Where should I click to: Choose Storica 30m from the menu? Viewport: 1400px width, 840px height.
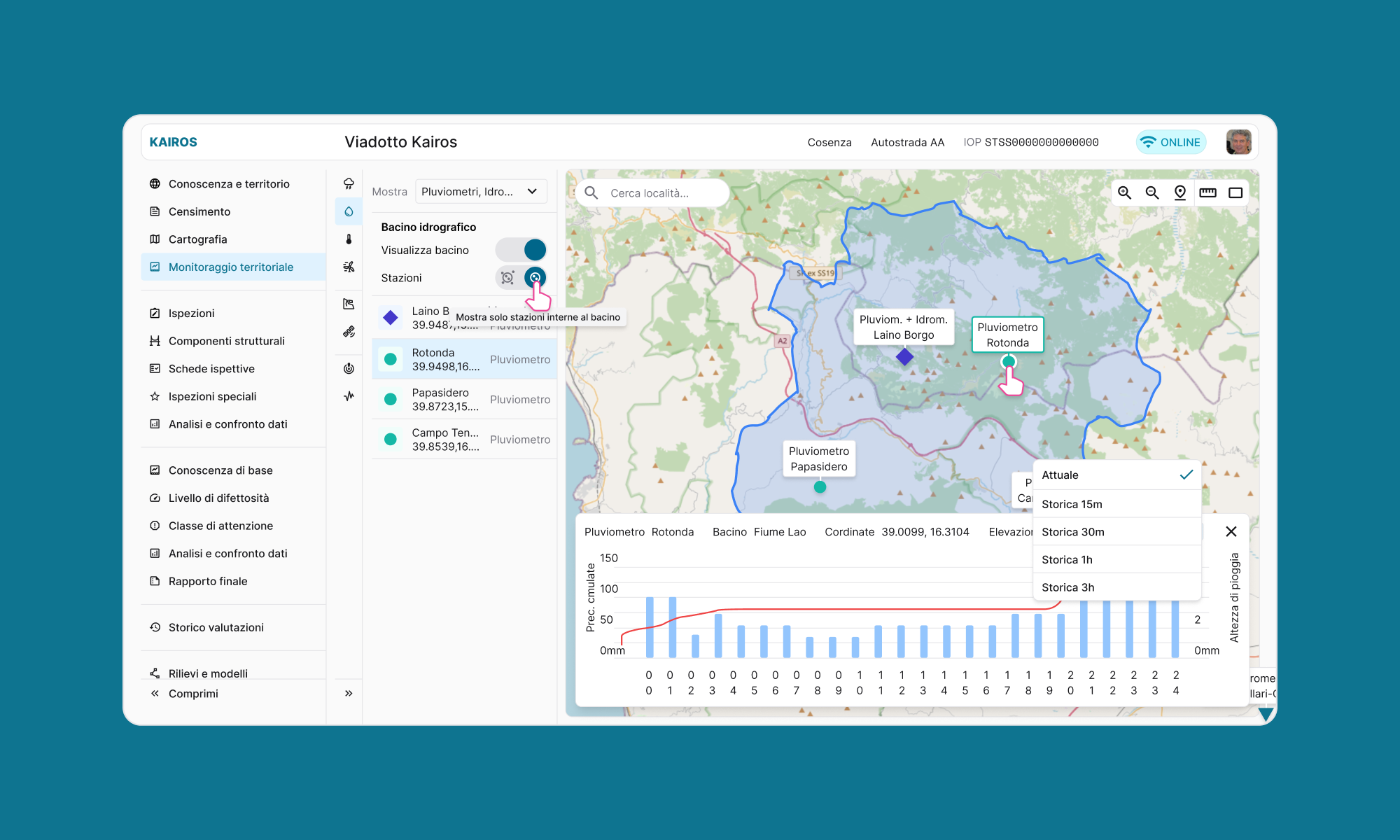tap(1073, 532)
